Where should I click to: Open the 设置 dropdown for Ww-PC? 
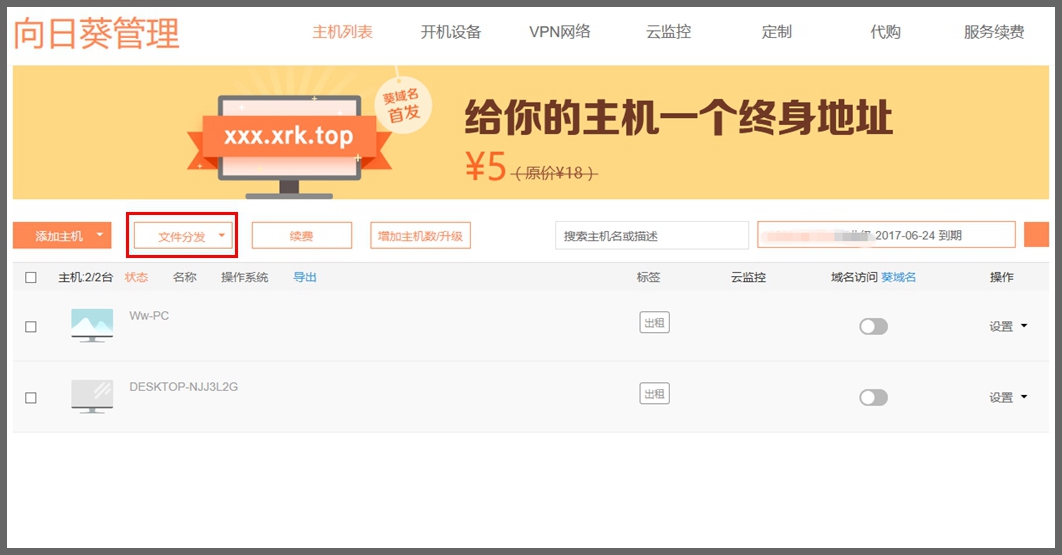pyautogui.click(x=1007, y=327)
